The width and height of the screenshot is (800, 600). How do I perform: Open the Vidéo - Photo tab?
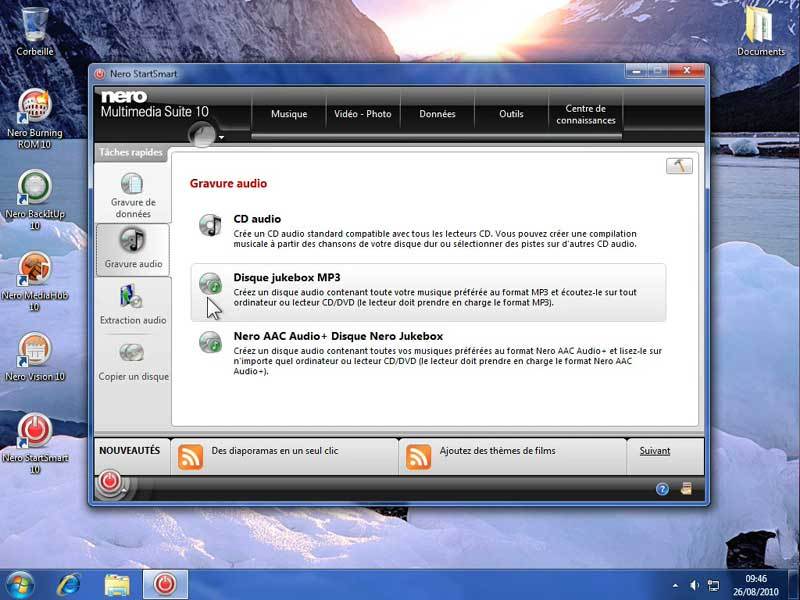coord(363,114)
